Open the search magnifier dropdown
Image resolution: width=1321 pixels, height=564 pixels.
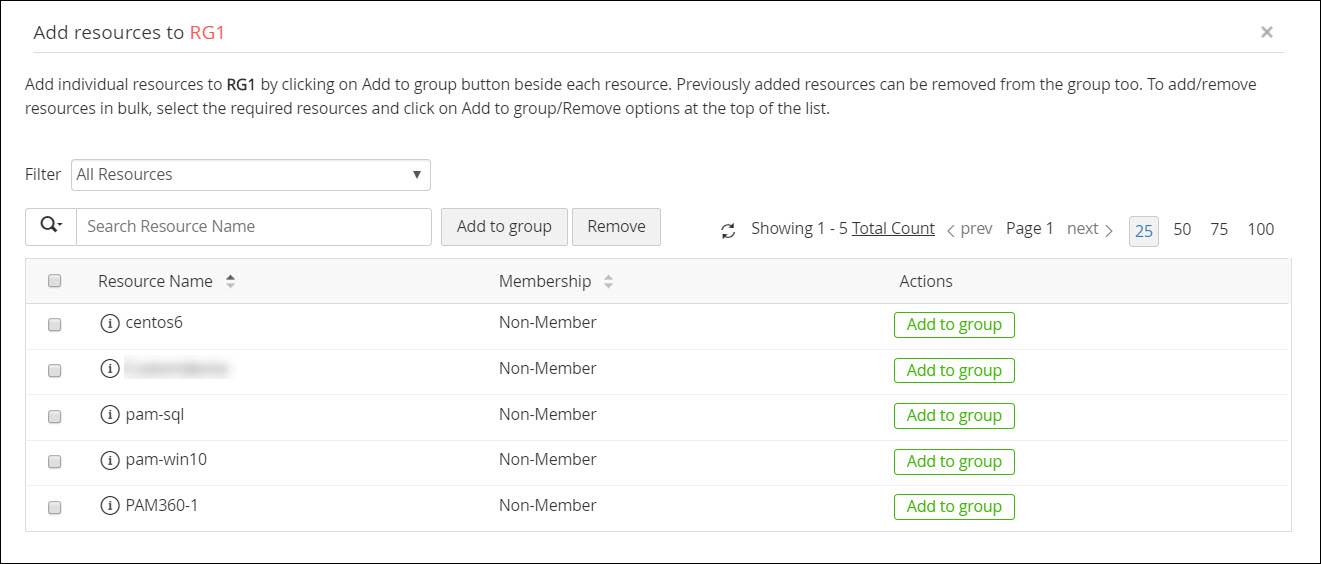51,226
